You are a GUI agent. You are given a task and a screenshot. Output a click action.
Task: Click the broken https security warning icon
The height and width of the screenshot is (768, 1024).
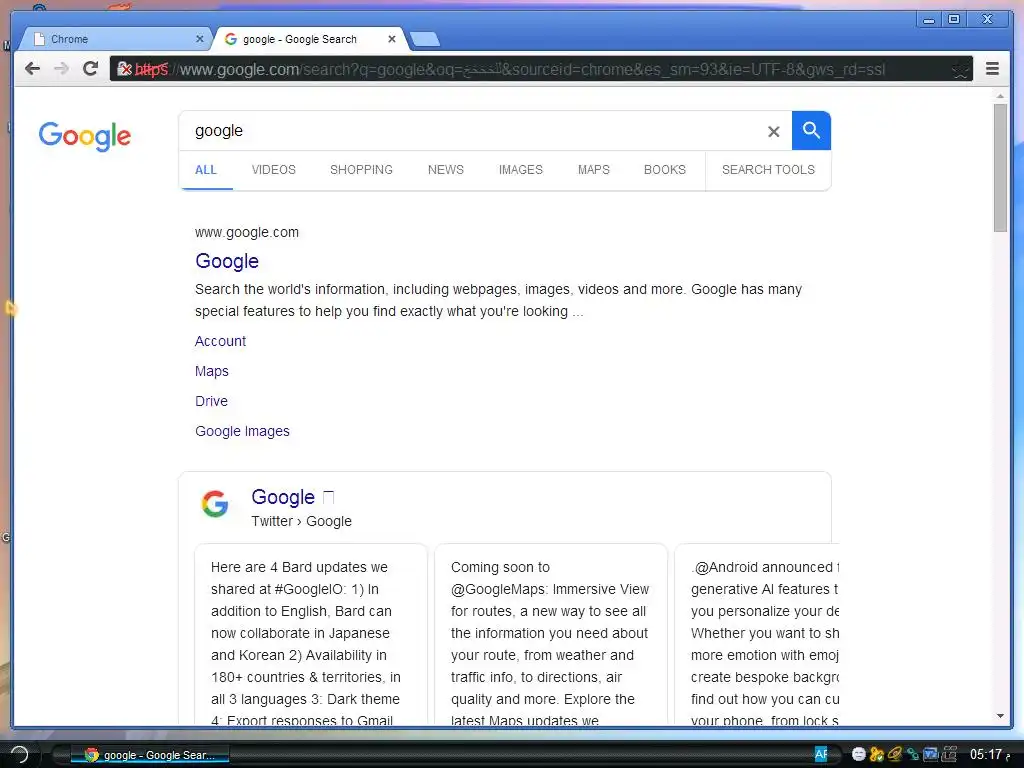tap(124, 69)
